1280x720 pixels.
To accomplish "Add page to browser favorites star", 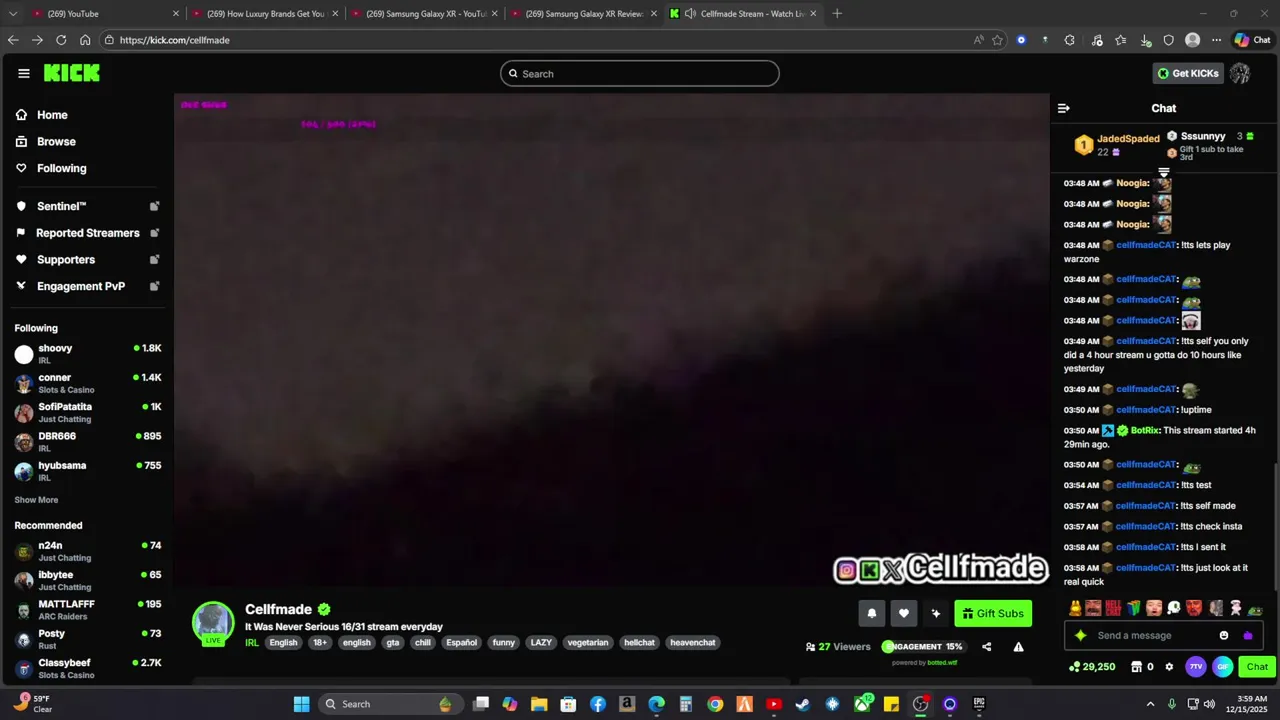I will [x=997, y=40].
